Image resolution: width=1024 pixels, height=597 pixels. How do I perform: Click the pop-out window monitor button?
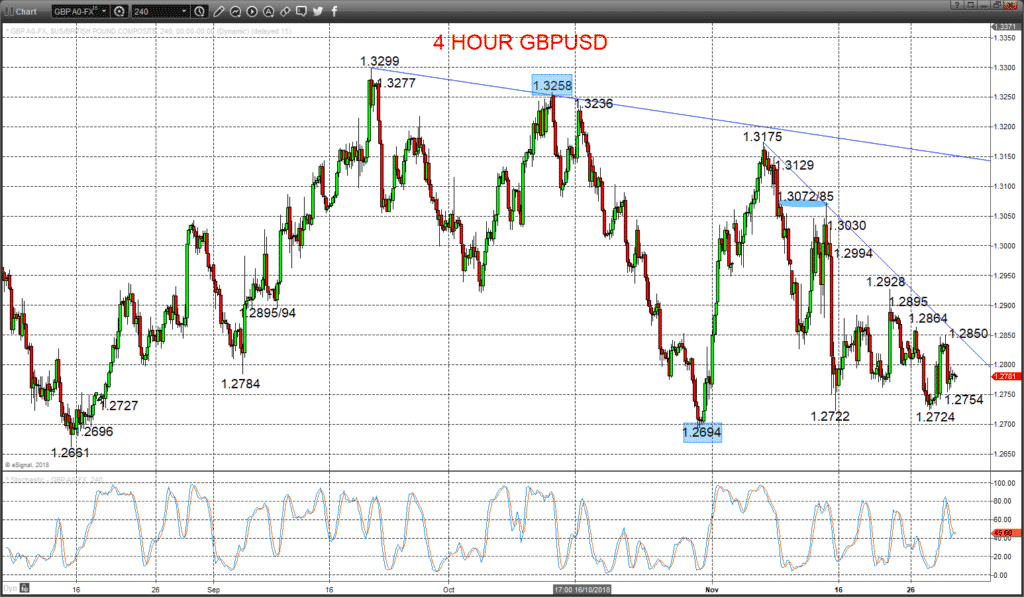970,5
